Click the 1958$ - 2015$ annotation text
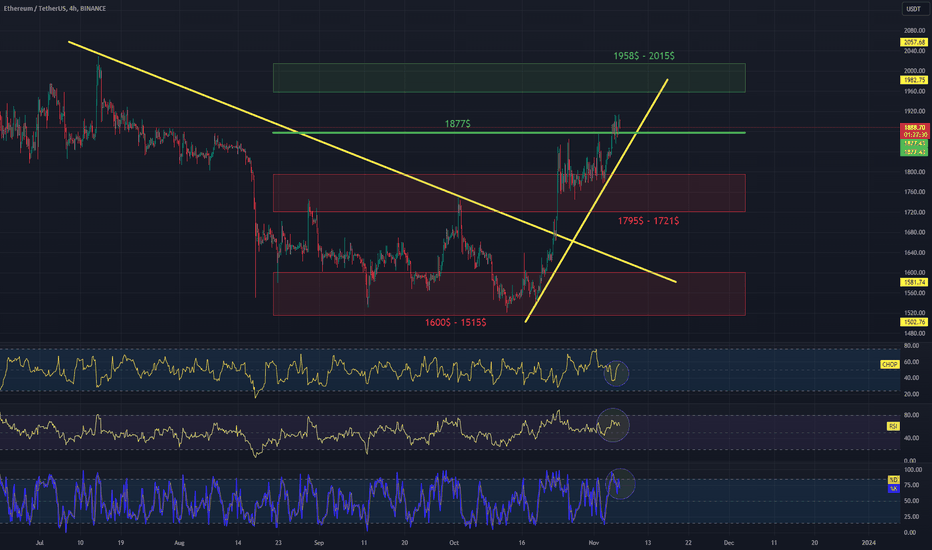 click(644, 56)
